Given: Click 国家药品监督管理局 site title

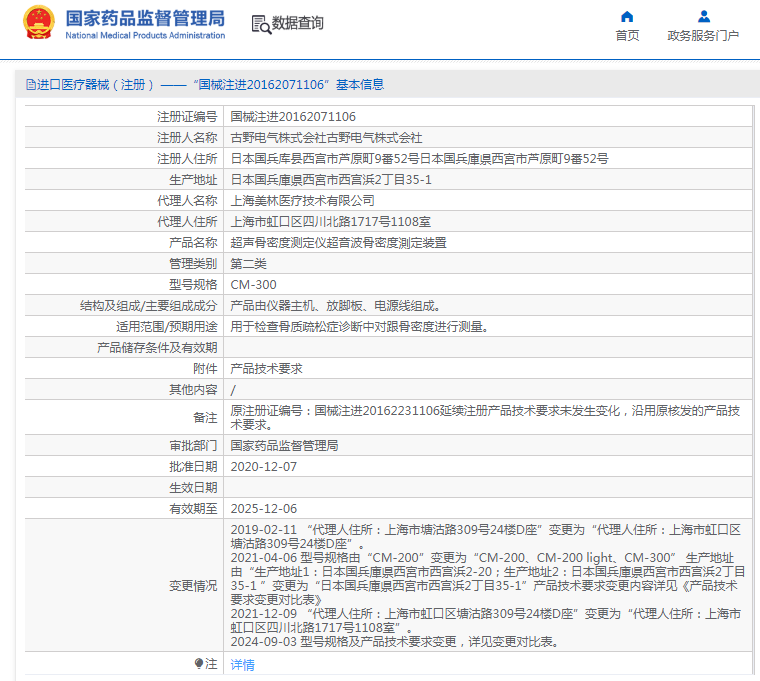Looking at the screenshot, I should [x=145, y=18].
